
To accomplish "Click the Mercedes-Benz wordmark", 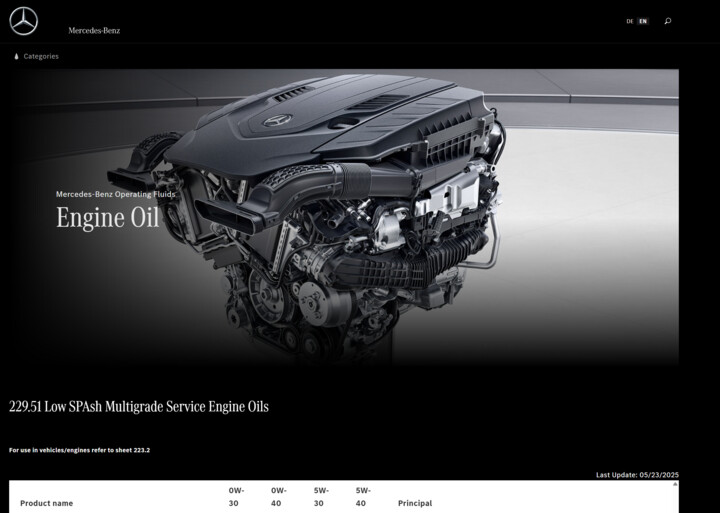I will click(x=94, y=30).
